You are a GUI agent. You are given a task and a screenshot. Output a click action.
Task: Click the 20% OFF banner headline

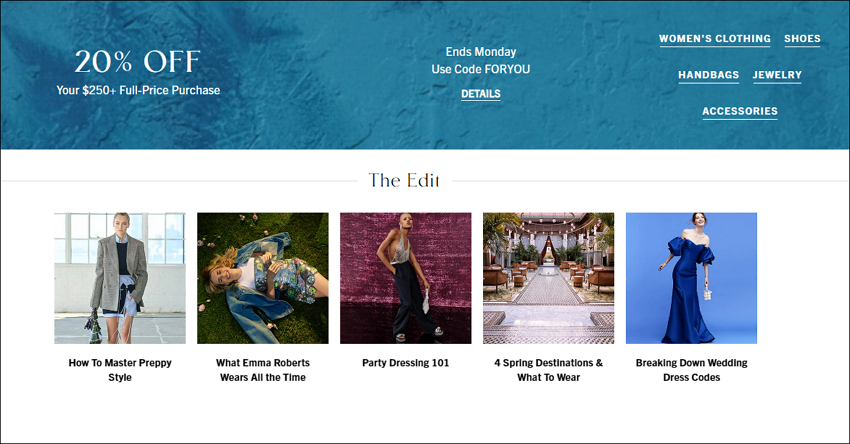138,61
